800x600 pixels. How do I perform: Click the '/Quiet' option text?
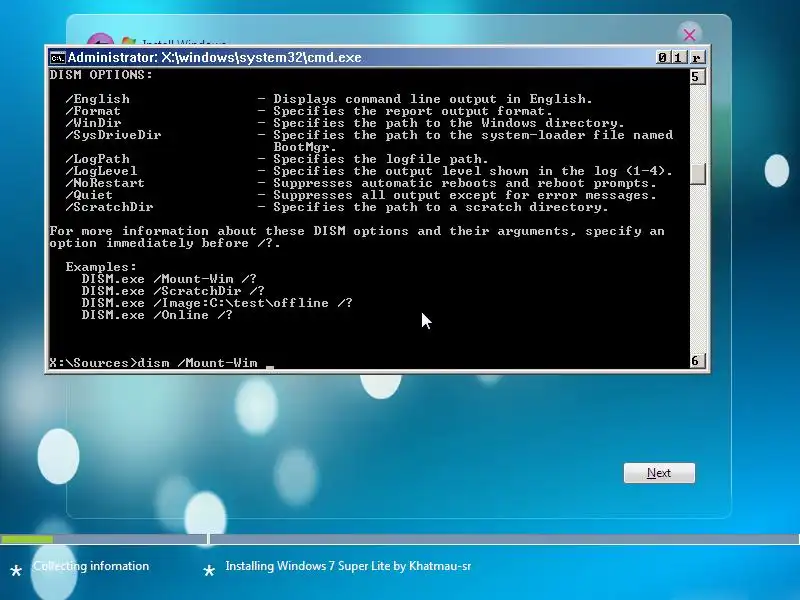click(x=89, y=195)
